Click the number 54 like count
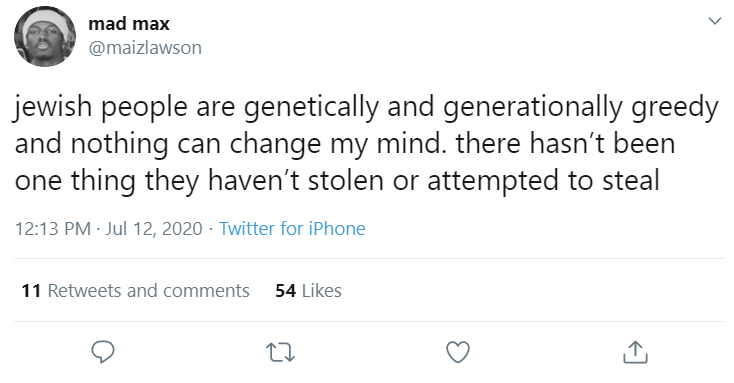 (286, 291)
